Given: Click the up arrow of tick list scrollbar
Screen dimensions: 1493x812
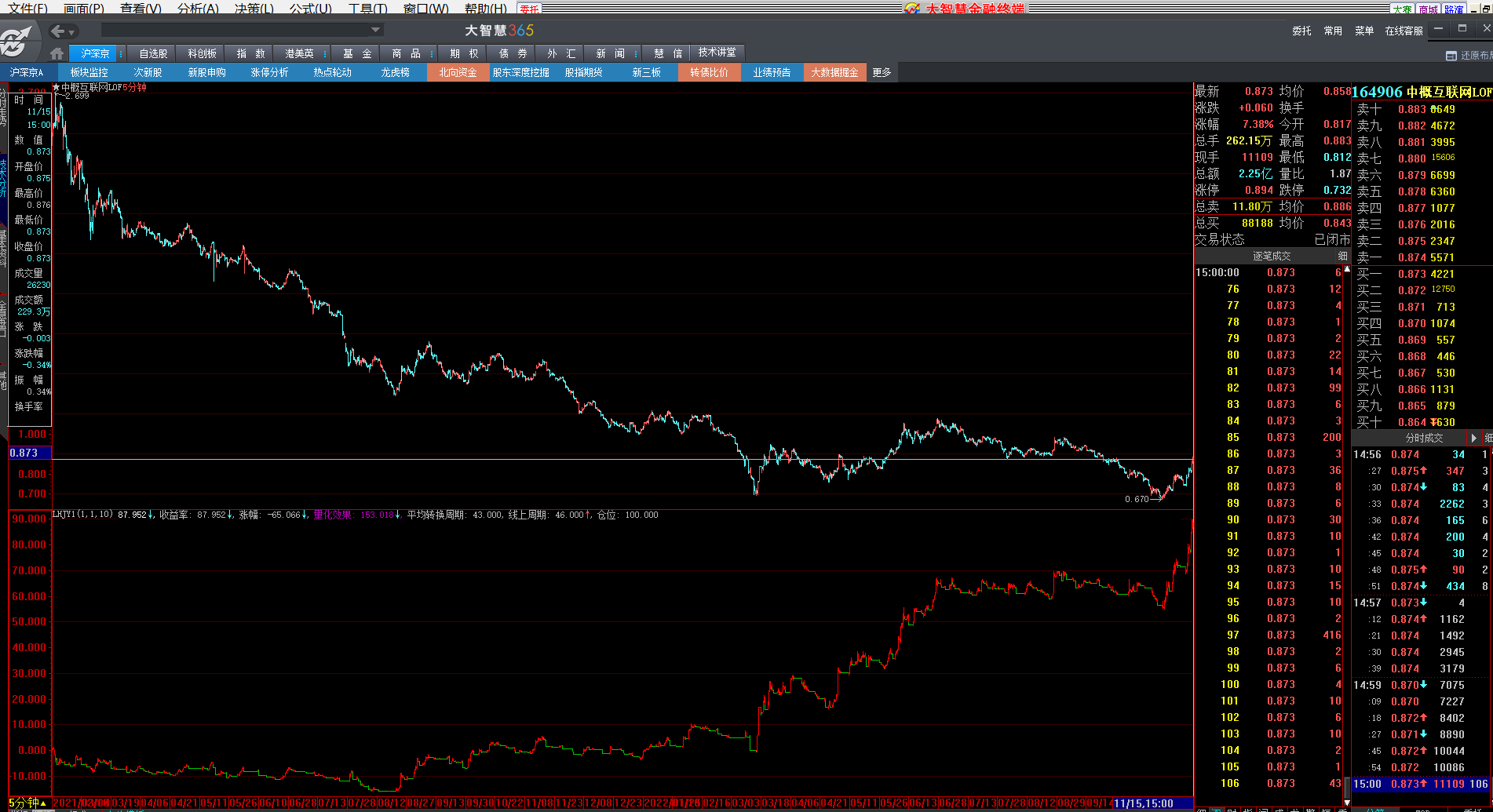Looking at the screenshot, I should point(1347,269).
